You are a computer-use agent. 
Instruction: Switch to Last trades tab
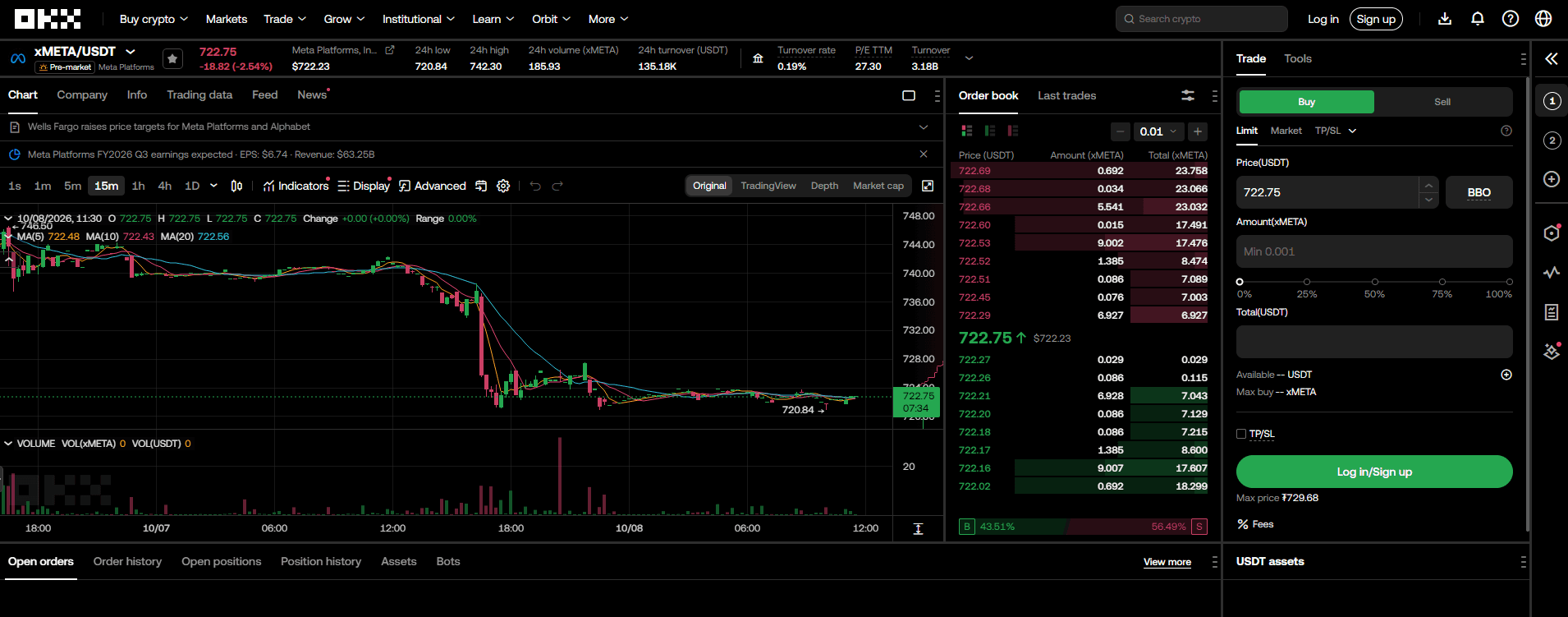1066,95
